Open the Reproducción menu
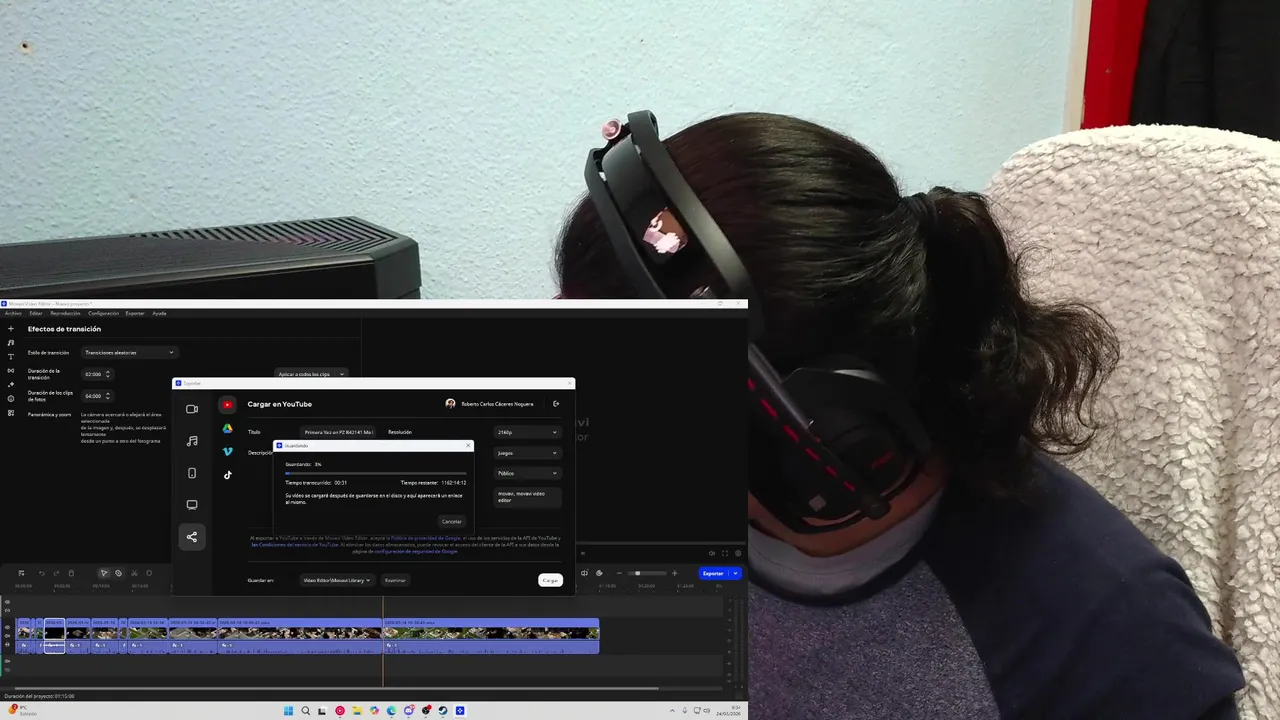 point(65,313)
